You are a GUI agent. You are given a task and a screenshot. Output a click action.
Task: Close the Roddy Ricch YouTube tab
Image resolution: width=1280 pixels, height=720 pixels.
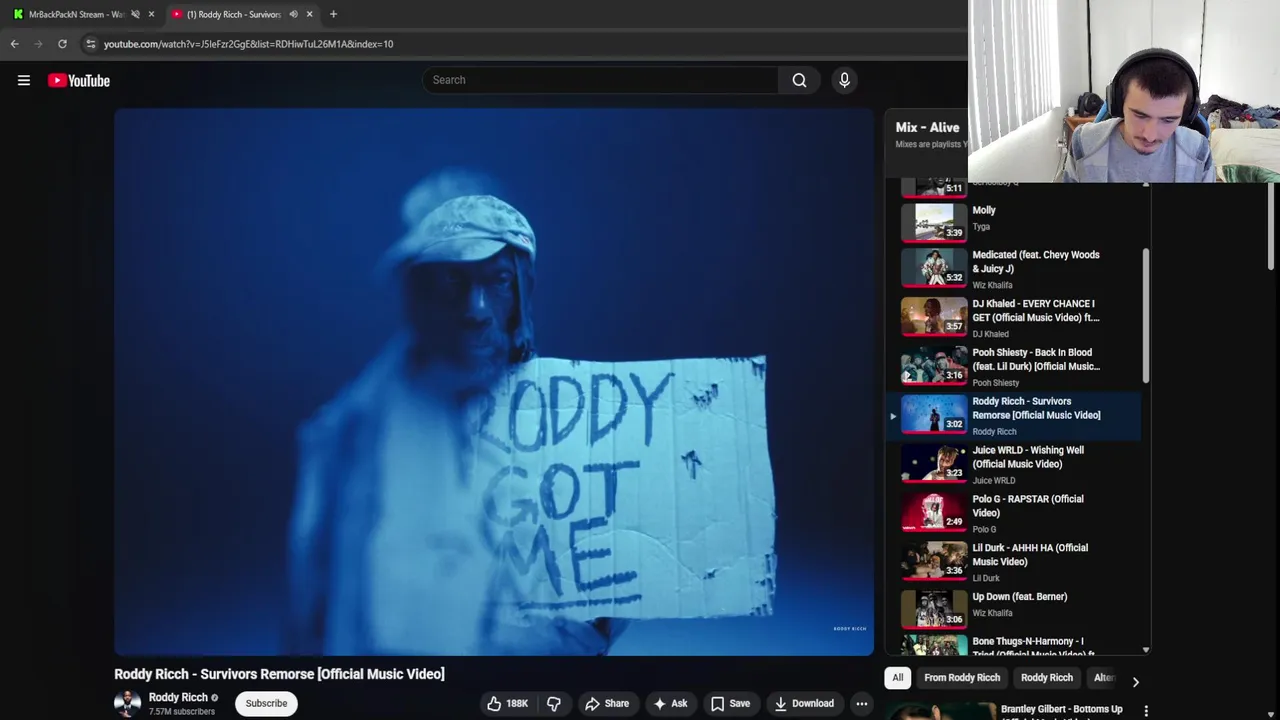point(309,14)
